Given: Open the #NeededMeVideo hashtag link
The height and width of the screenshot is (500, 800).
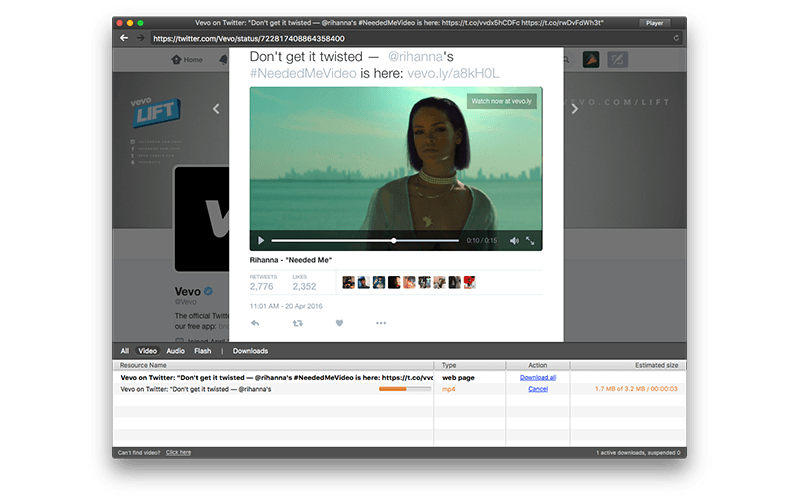Looking at the screenshot, I should click(x=303, y=73).
